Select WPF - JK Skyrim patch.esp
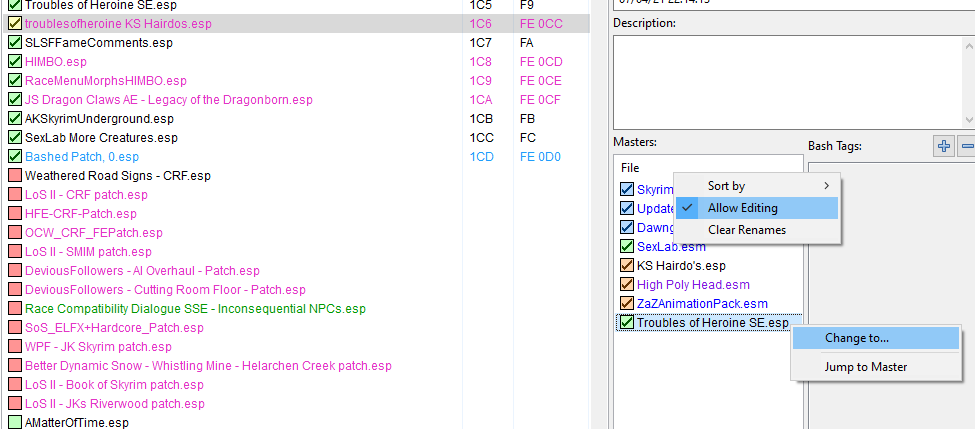Screen dimensions: 975x429 tap(98, 347)
